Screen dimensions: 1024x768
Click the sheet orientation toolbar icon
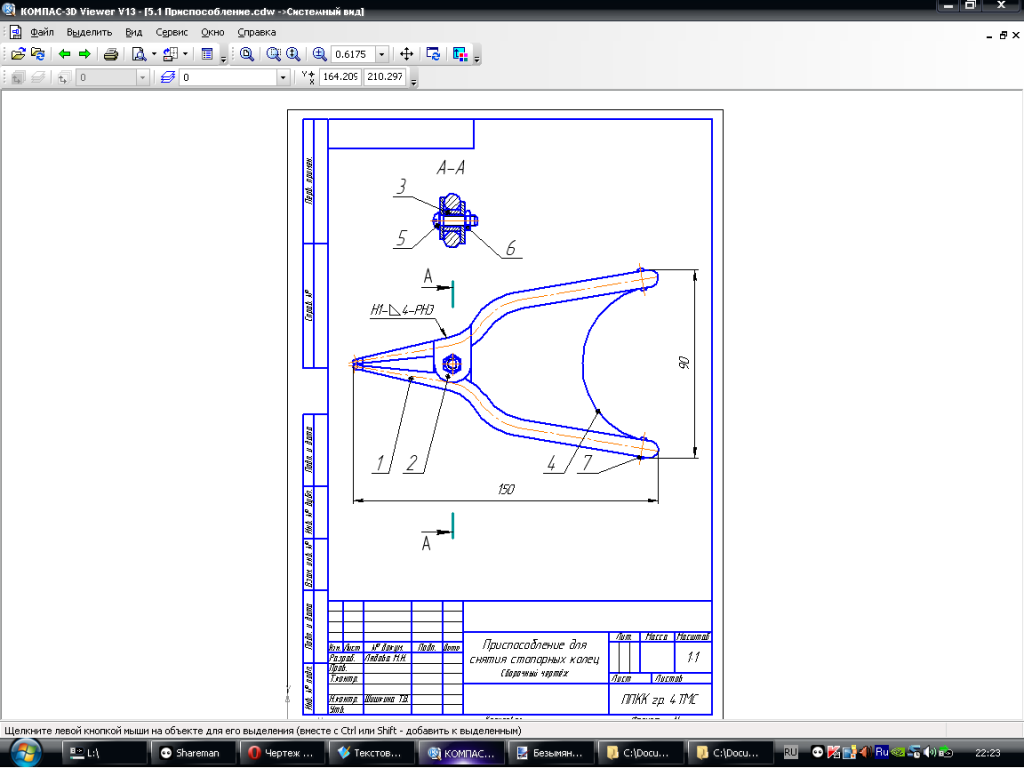click(x=170, y=54)
